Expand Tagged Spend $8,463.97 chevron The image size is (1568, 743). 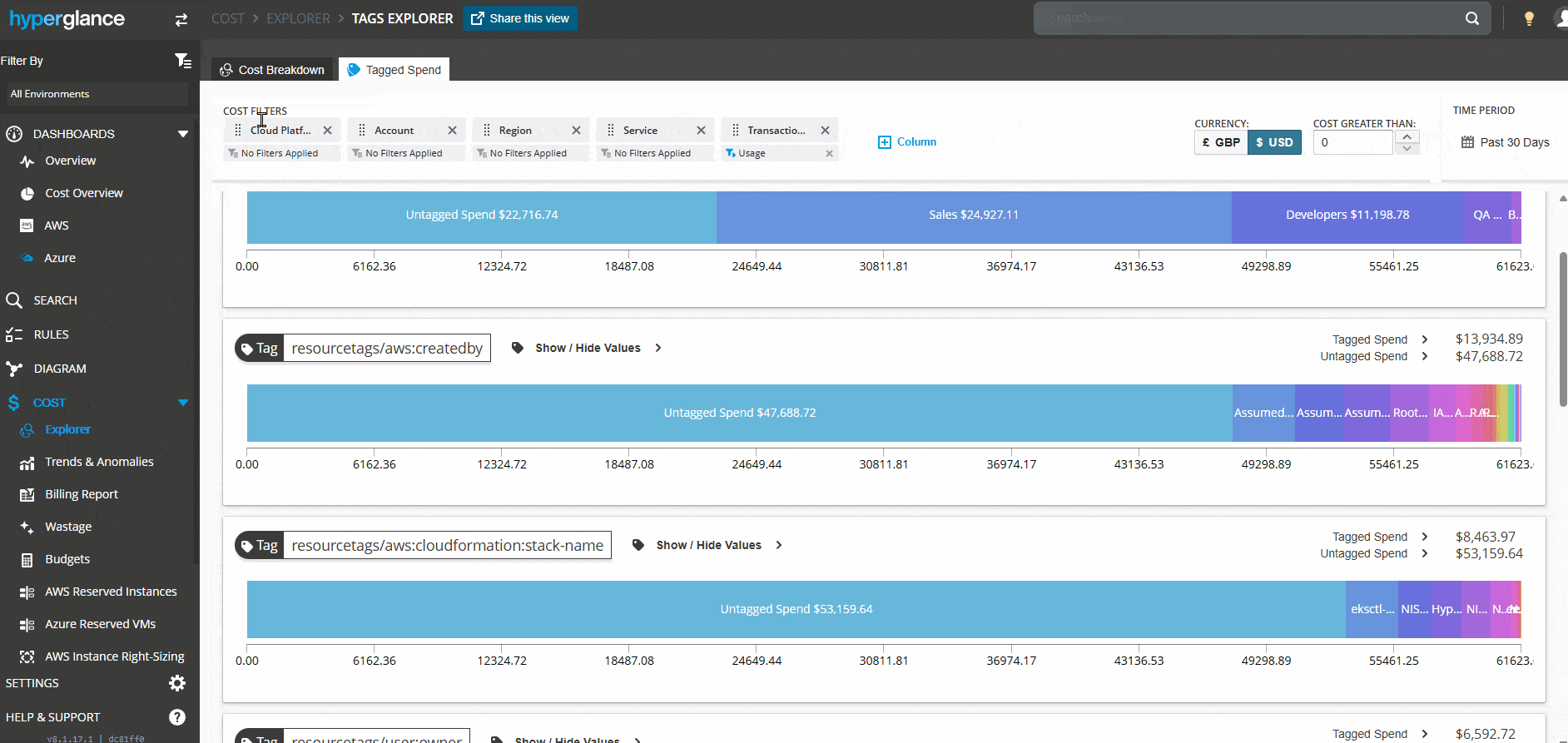point(1425,537)
